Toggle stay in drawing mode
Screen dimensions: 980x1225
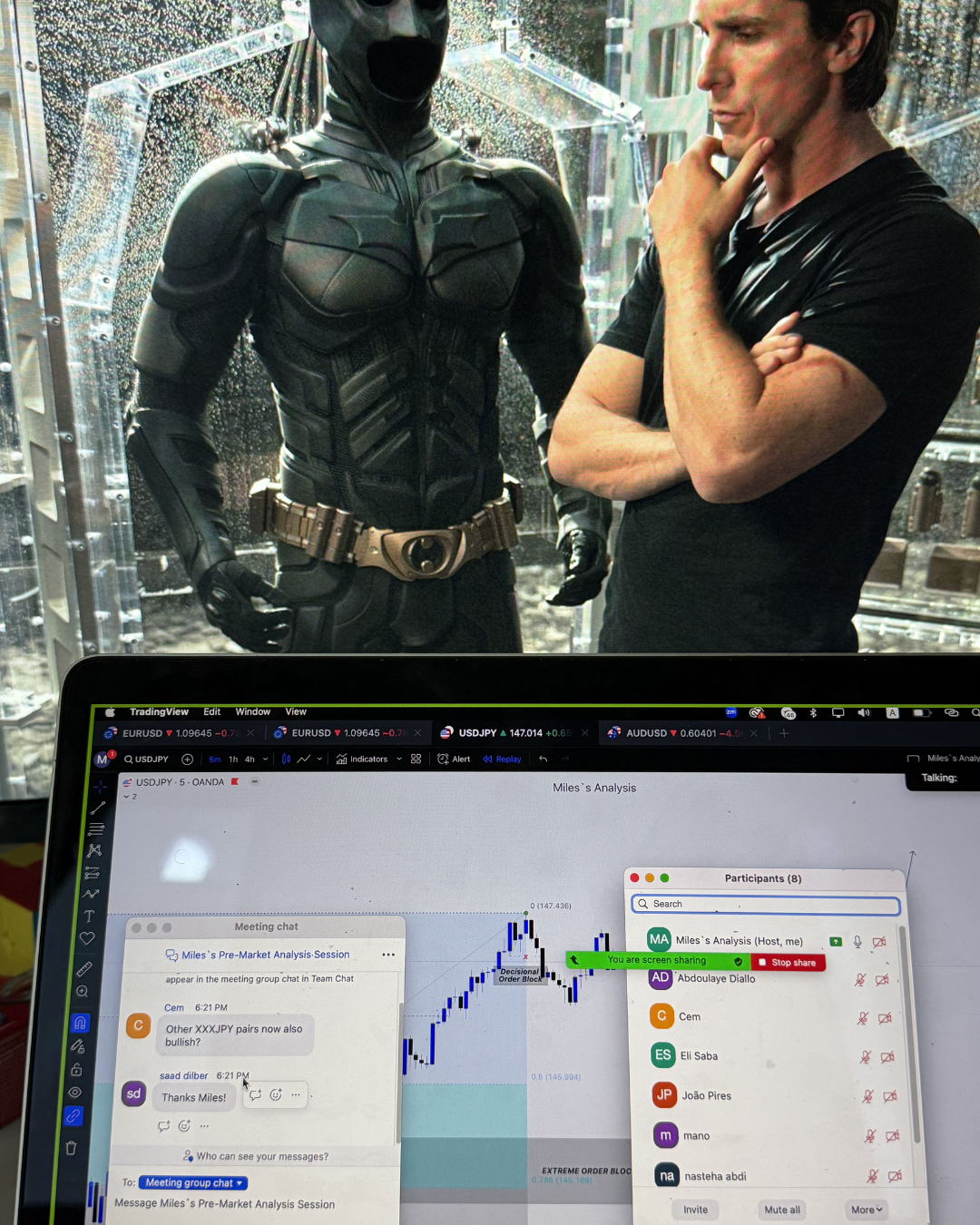pos(78,1046)
